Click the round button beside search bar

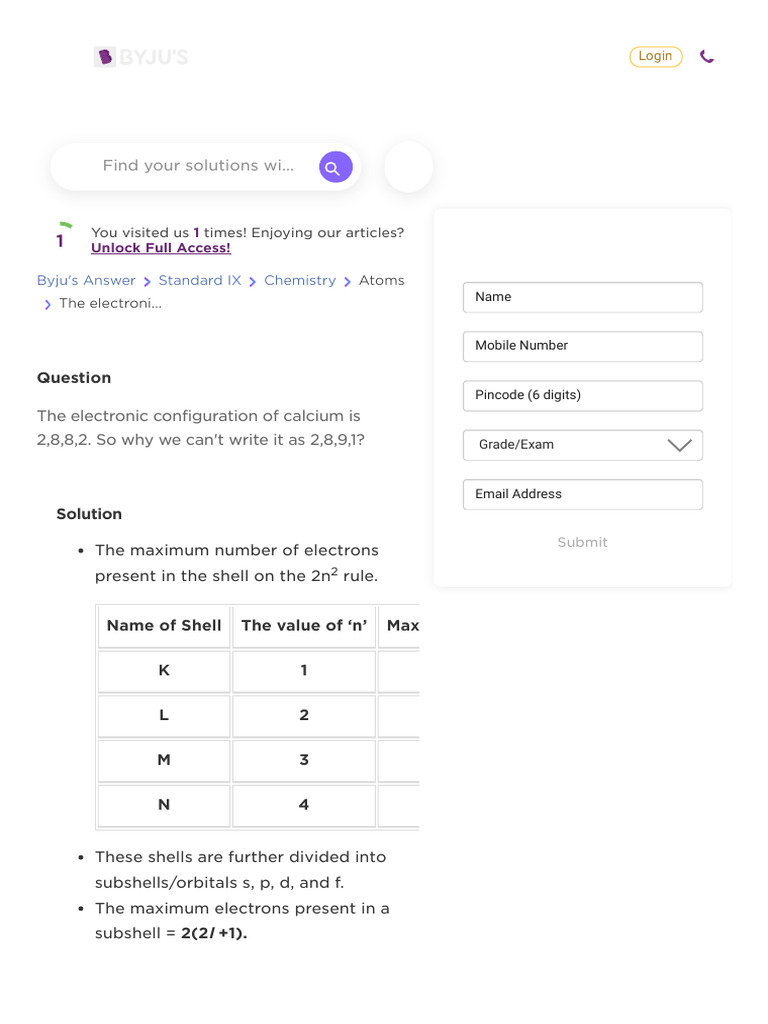tap(408, 167)
